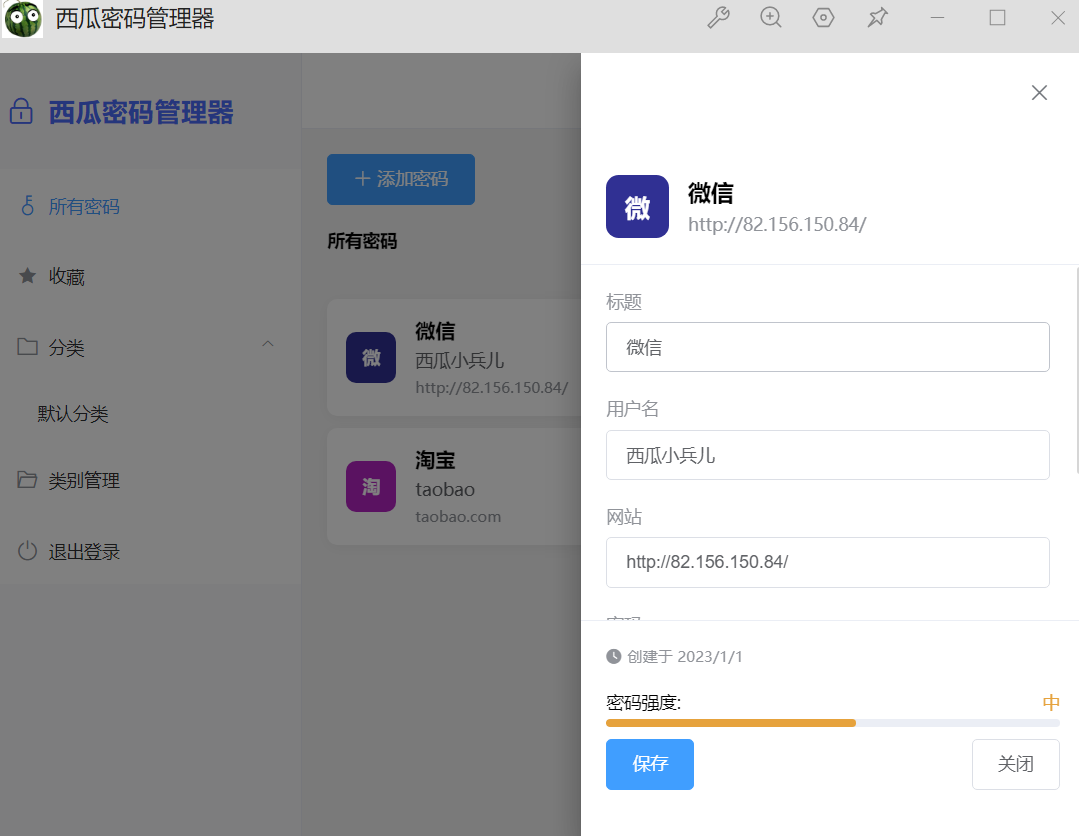Maximize the 西瓜密码管理器 window
The height and width of the screenshot is (836, 1079).
coord(997,17)
